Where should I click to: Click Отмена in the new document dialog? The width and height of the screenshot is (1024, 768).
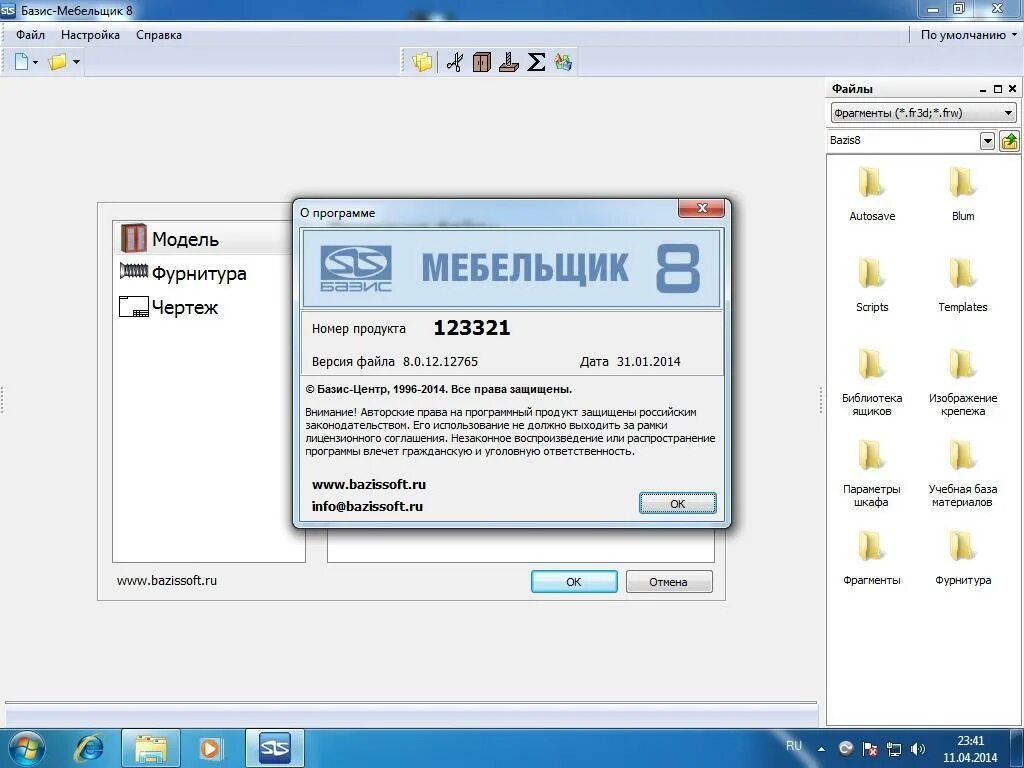click(669, 581)
